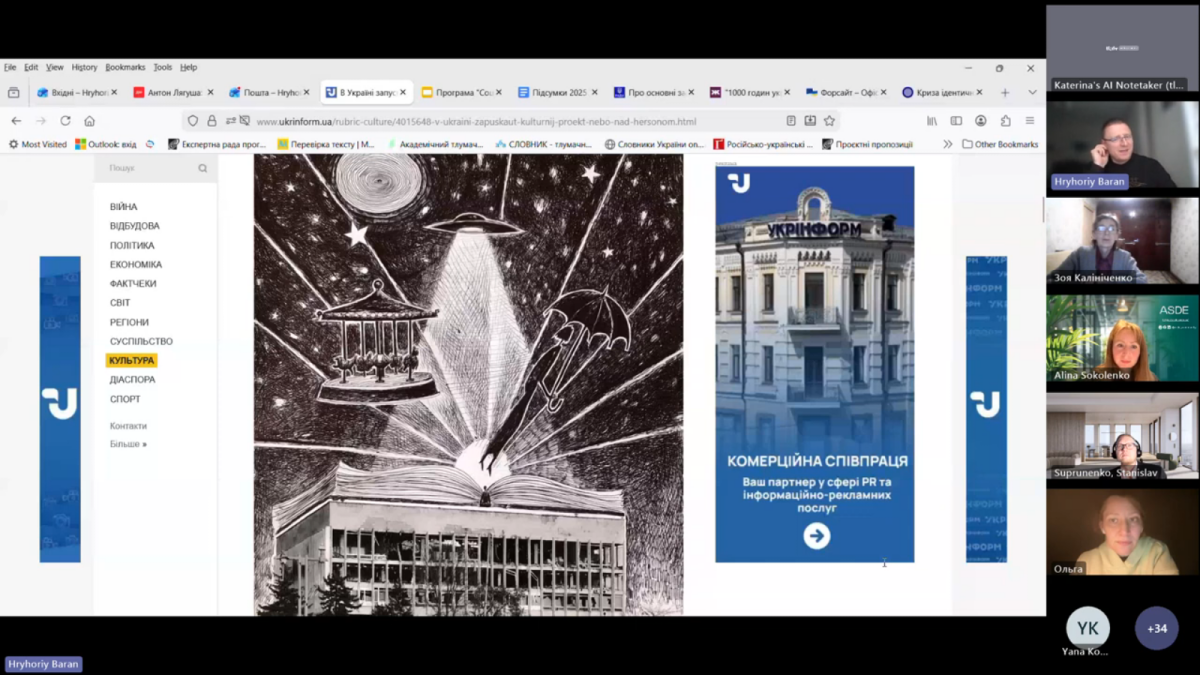Click into the Пошук search field
The width and height of the screenshot is (1200, 675).
coord(148,169)
